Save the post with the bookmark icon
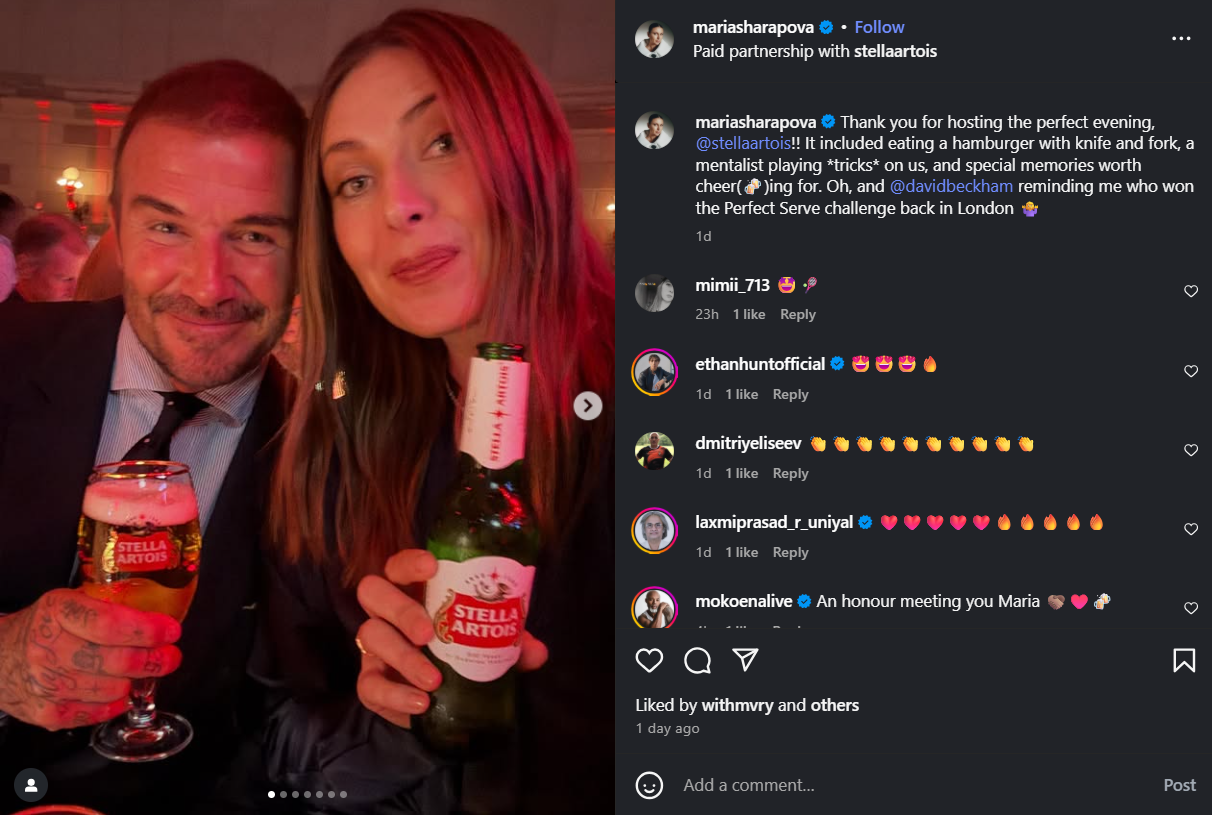 tap(1184, 660)
